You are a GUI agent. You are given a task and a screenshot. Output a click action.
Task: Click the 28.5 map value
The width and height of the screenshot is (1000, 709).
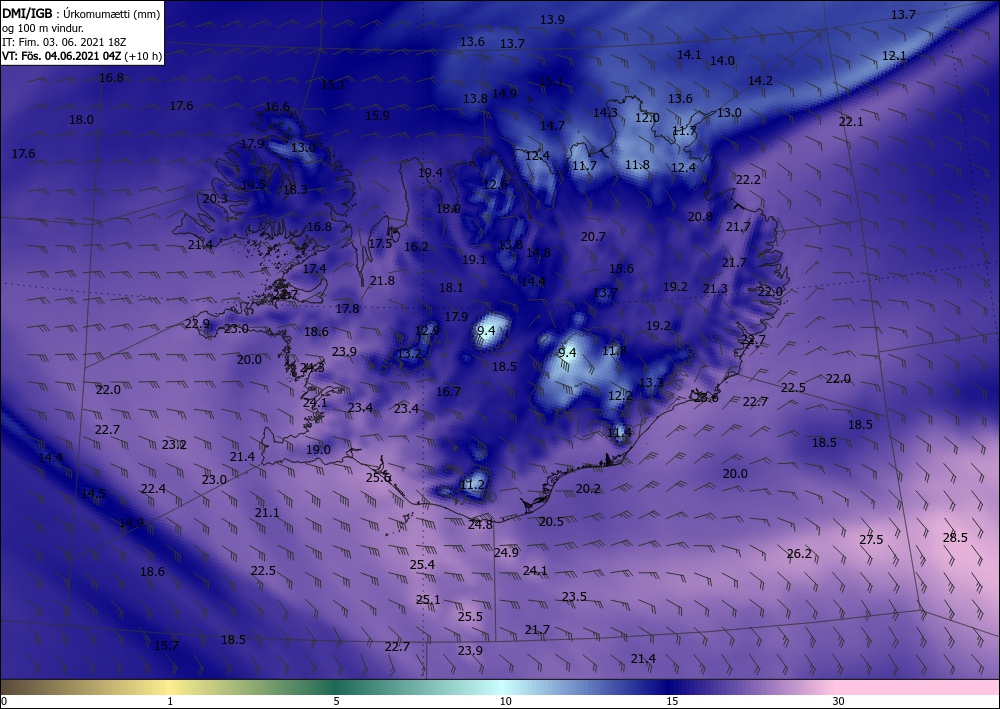[x=955, y=537]
